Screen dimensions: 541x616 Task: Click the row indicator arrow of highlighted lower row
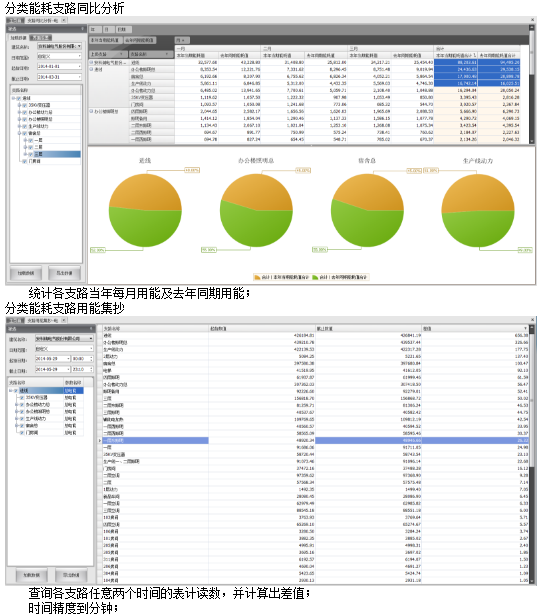(x=100, y=441)
